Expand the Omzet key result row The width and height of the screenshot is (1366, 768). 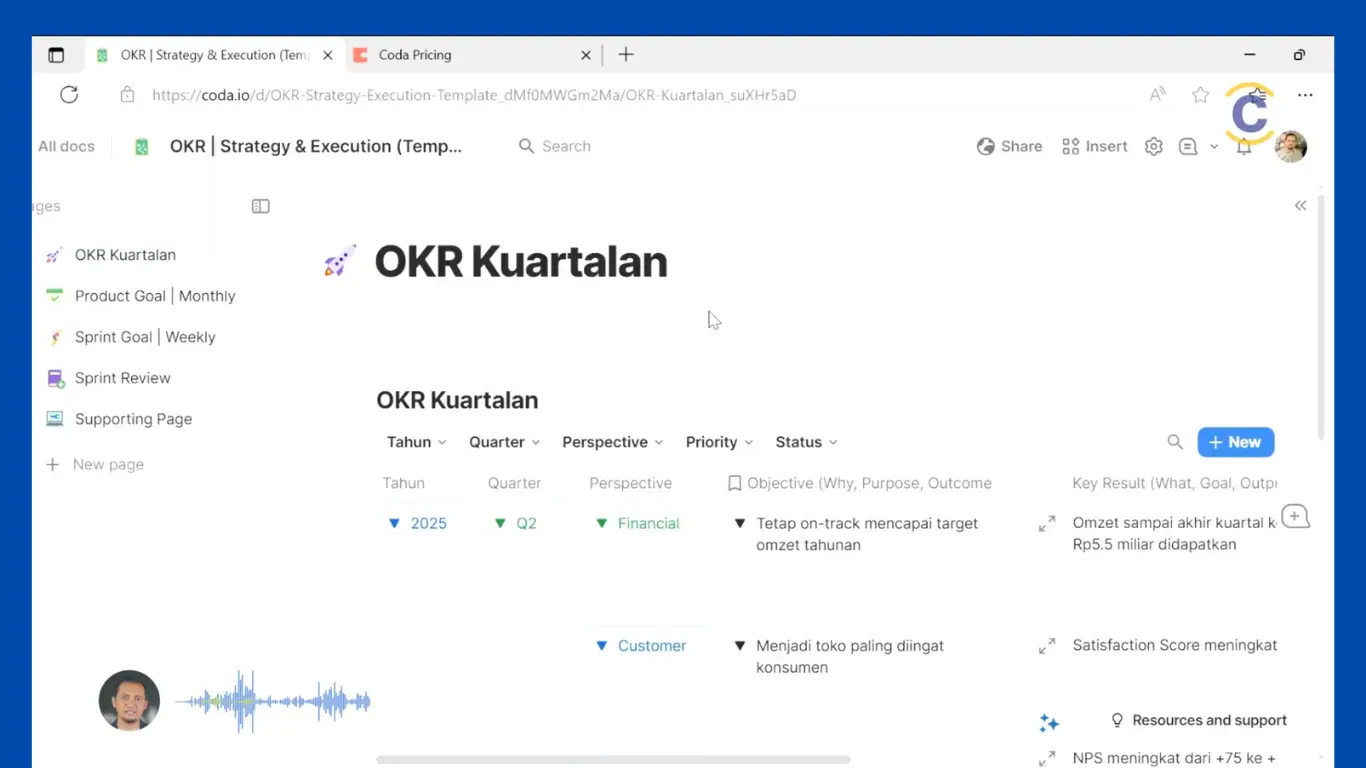coord(1047,524)
